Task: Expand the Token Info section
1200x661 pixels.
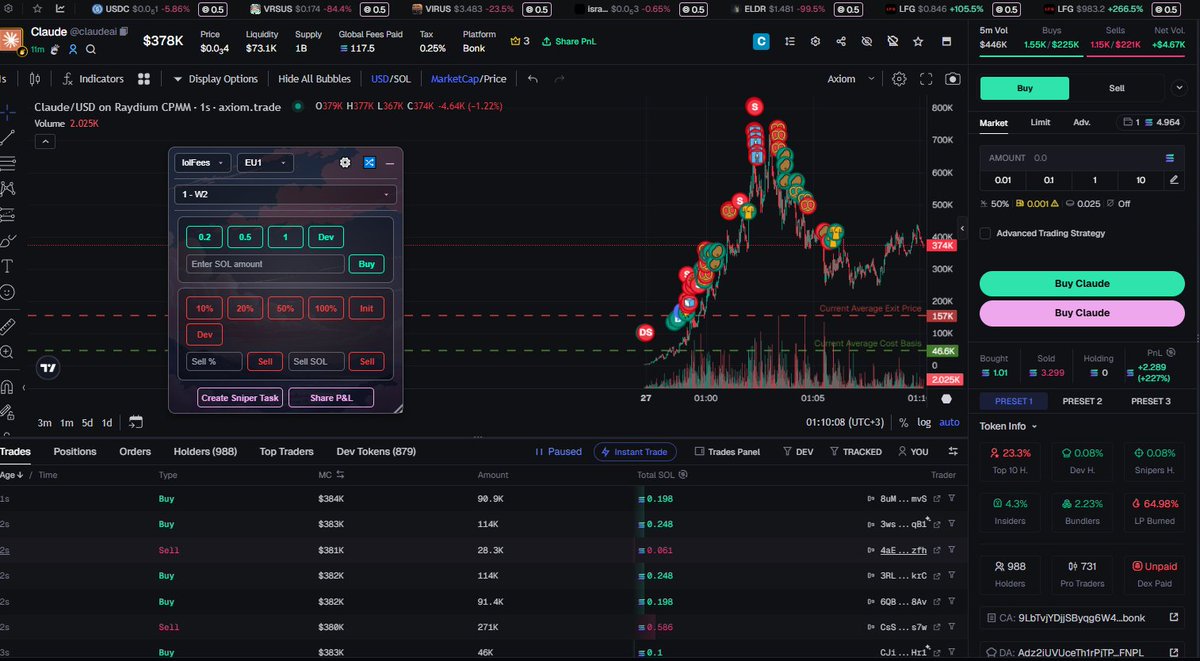Action: [1007, 426]
